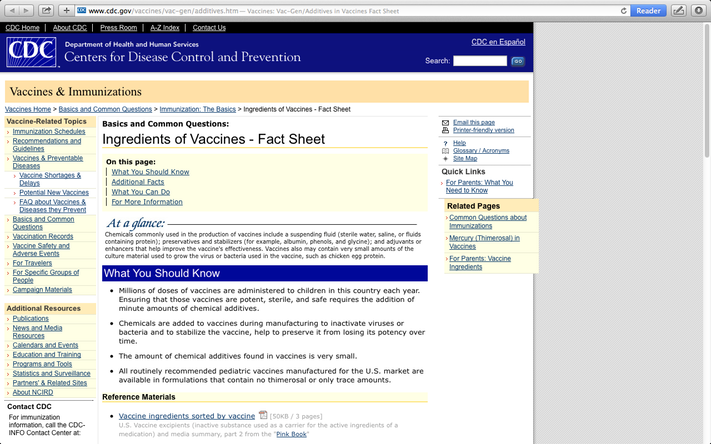Click the question mark Help icon
The height and width of the screenshot is (444, 711).
445,143
